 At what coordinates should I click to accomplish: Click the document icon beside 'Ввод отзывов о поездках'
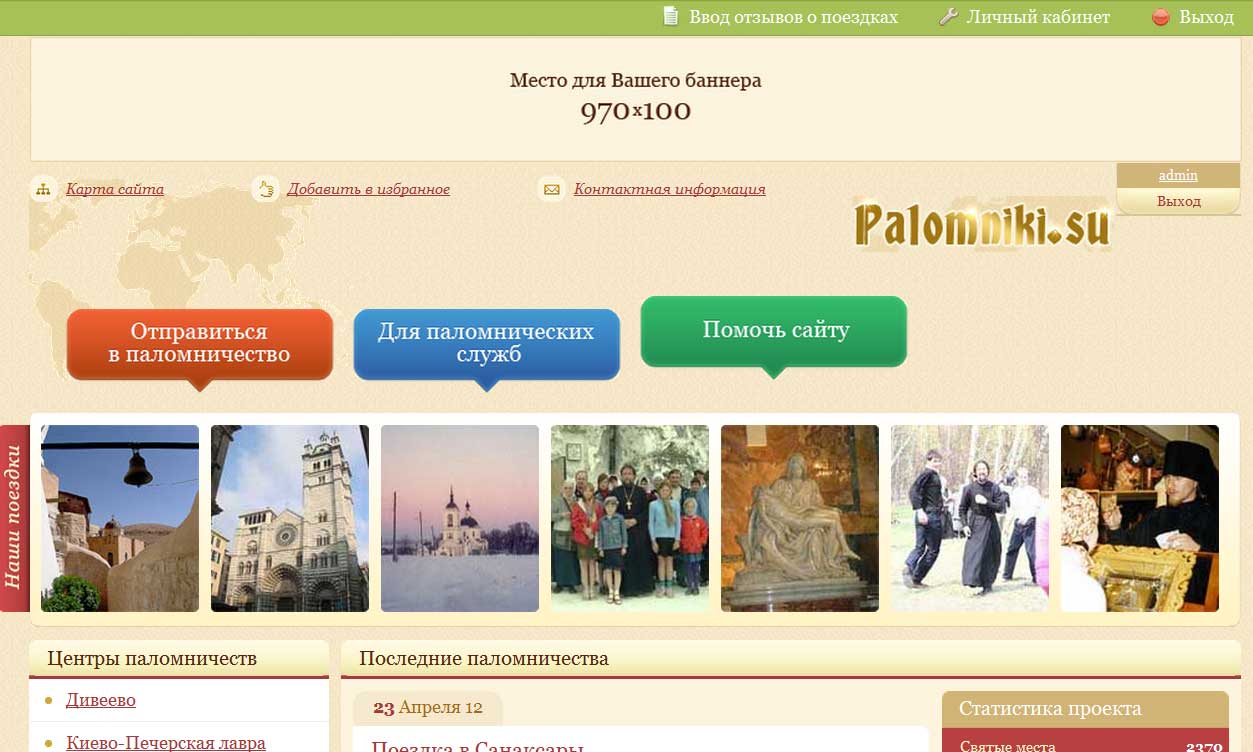click(x=671, y=17)
